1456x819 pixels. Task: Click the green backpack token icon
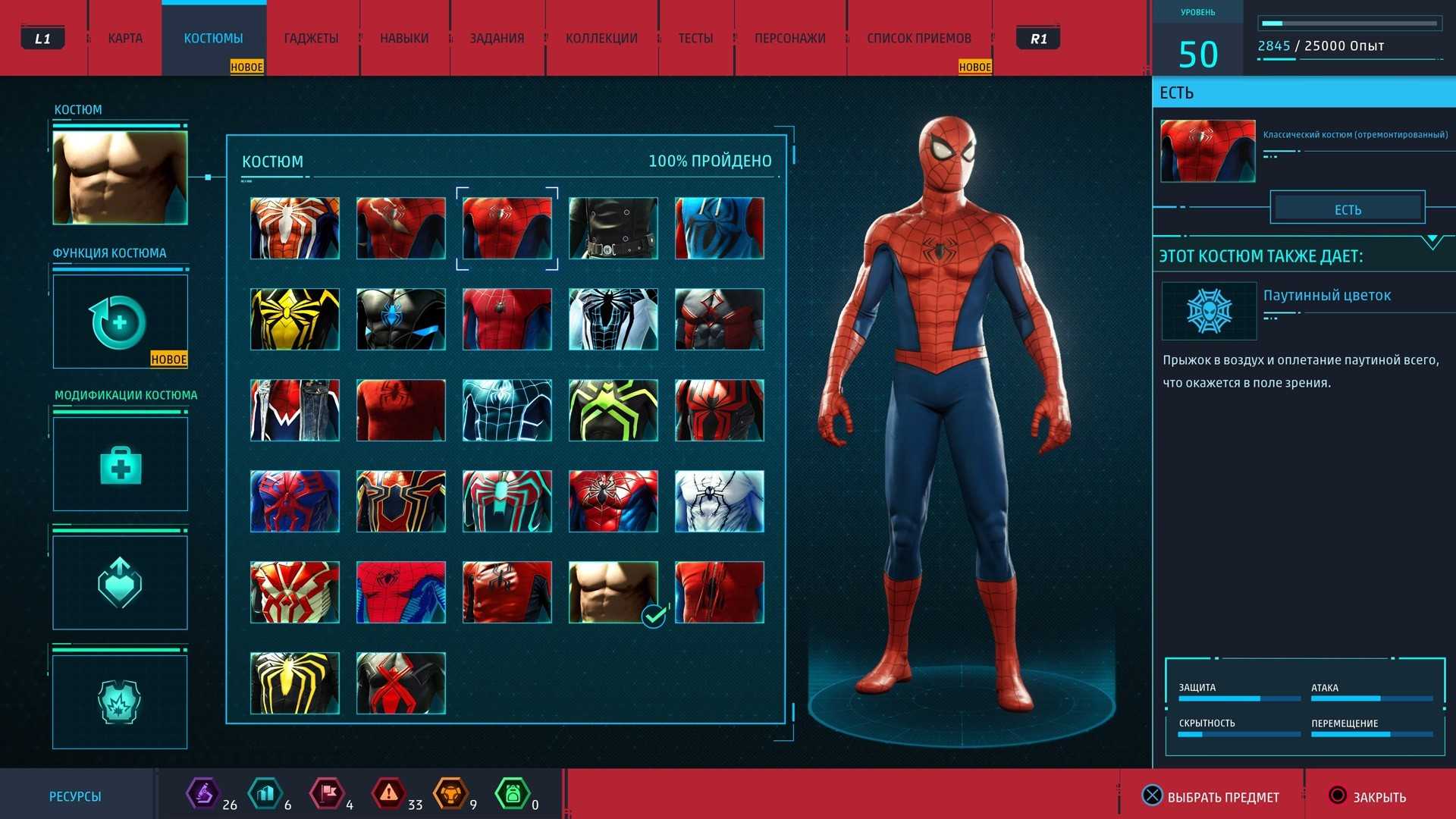click(x=513, y=794)
